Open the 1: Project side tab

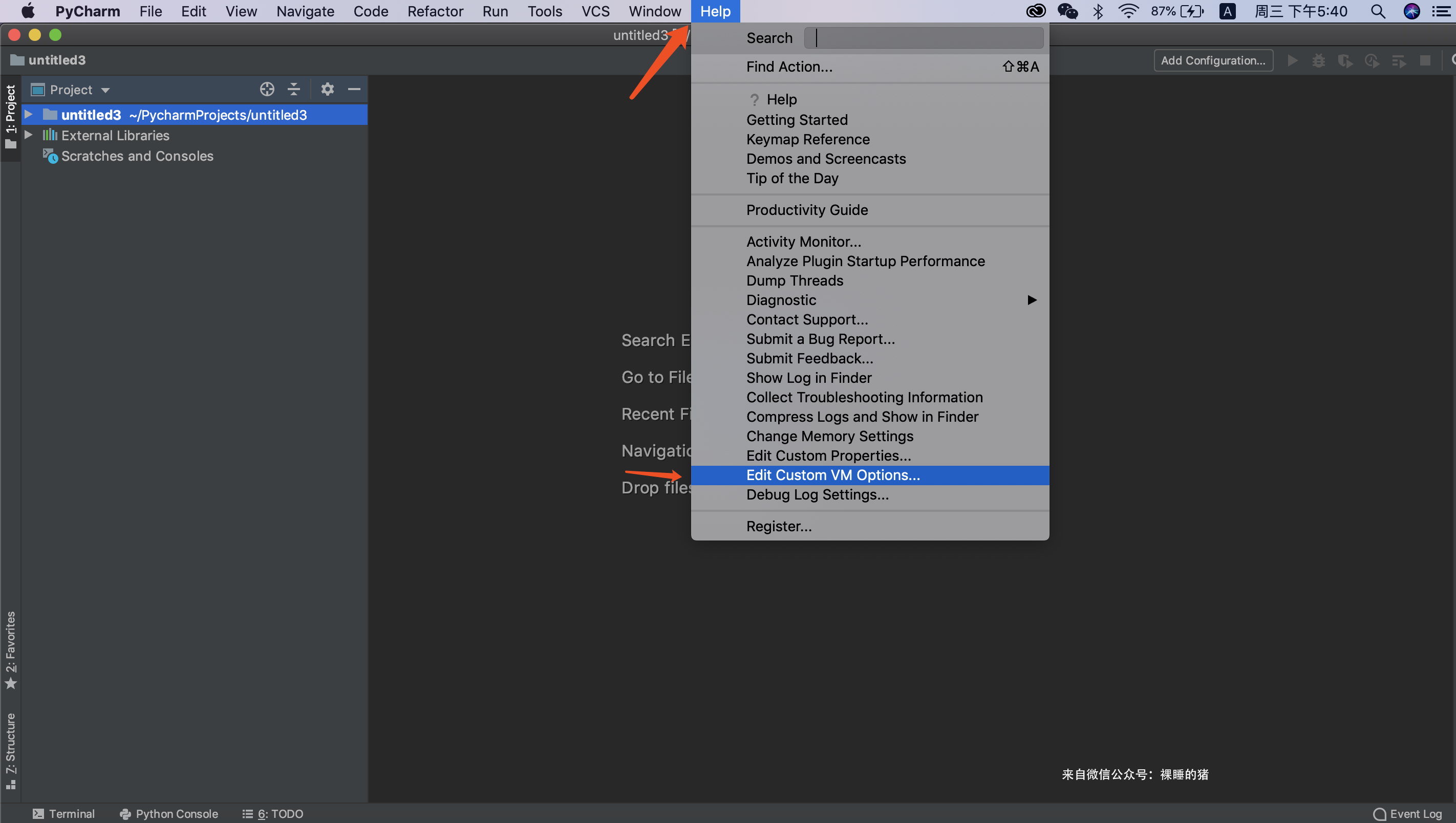[10, 117]
